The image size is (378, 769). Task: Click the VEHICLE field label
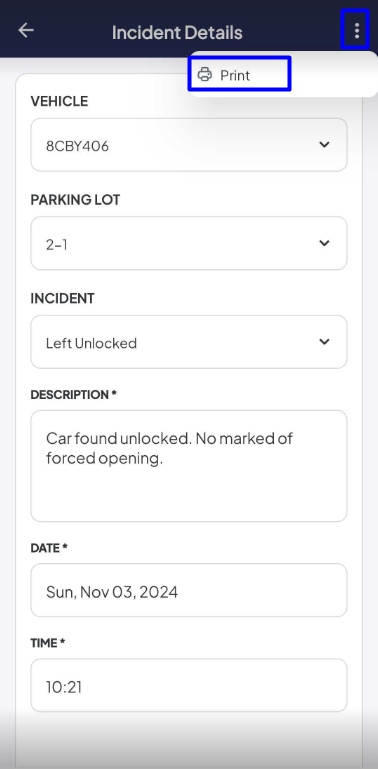point(59,101)
